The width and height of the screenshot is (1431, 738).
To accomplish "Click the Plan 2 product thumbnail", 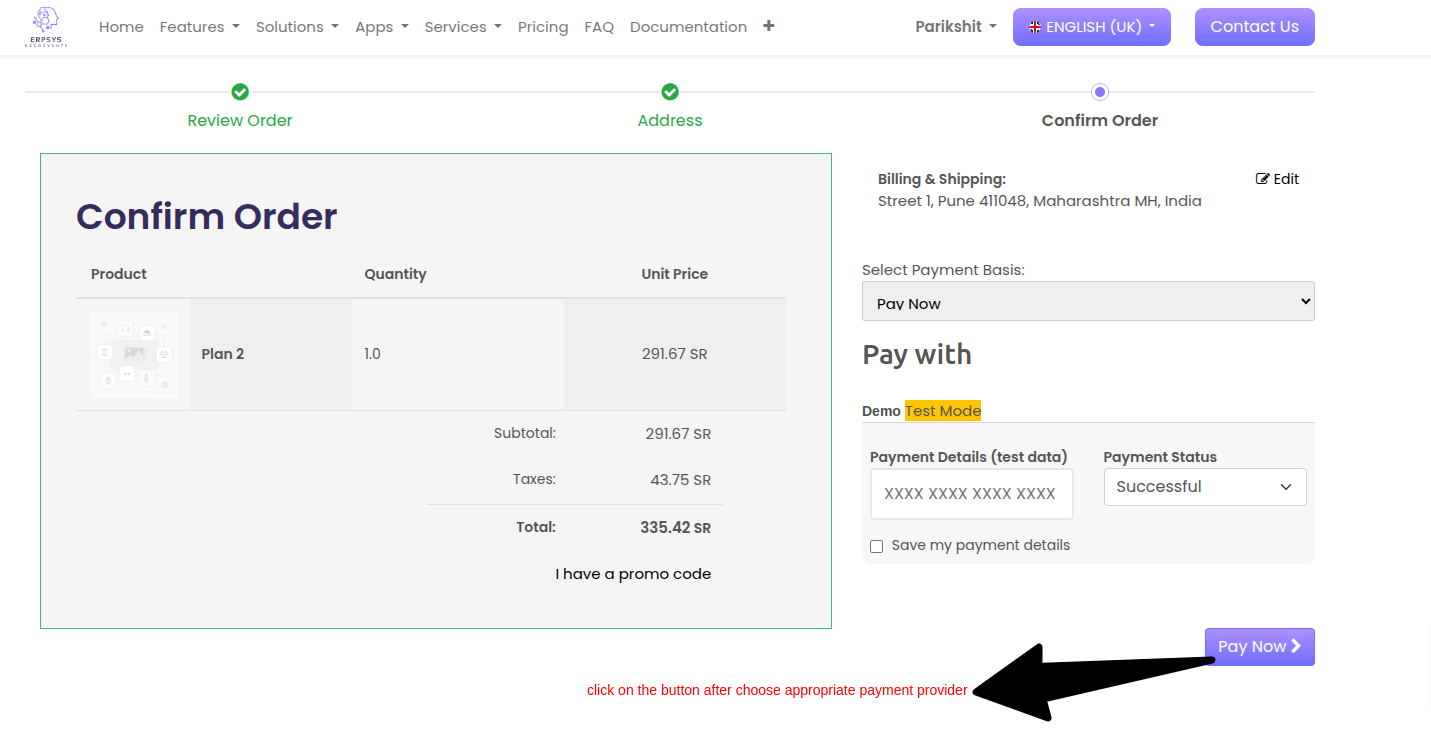I will [134, 354].
